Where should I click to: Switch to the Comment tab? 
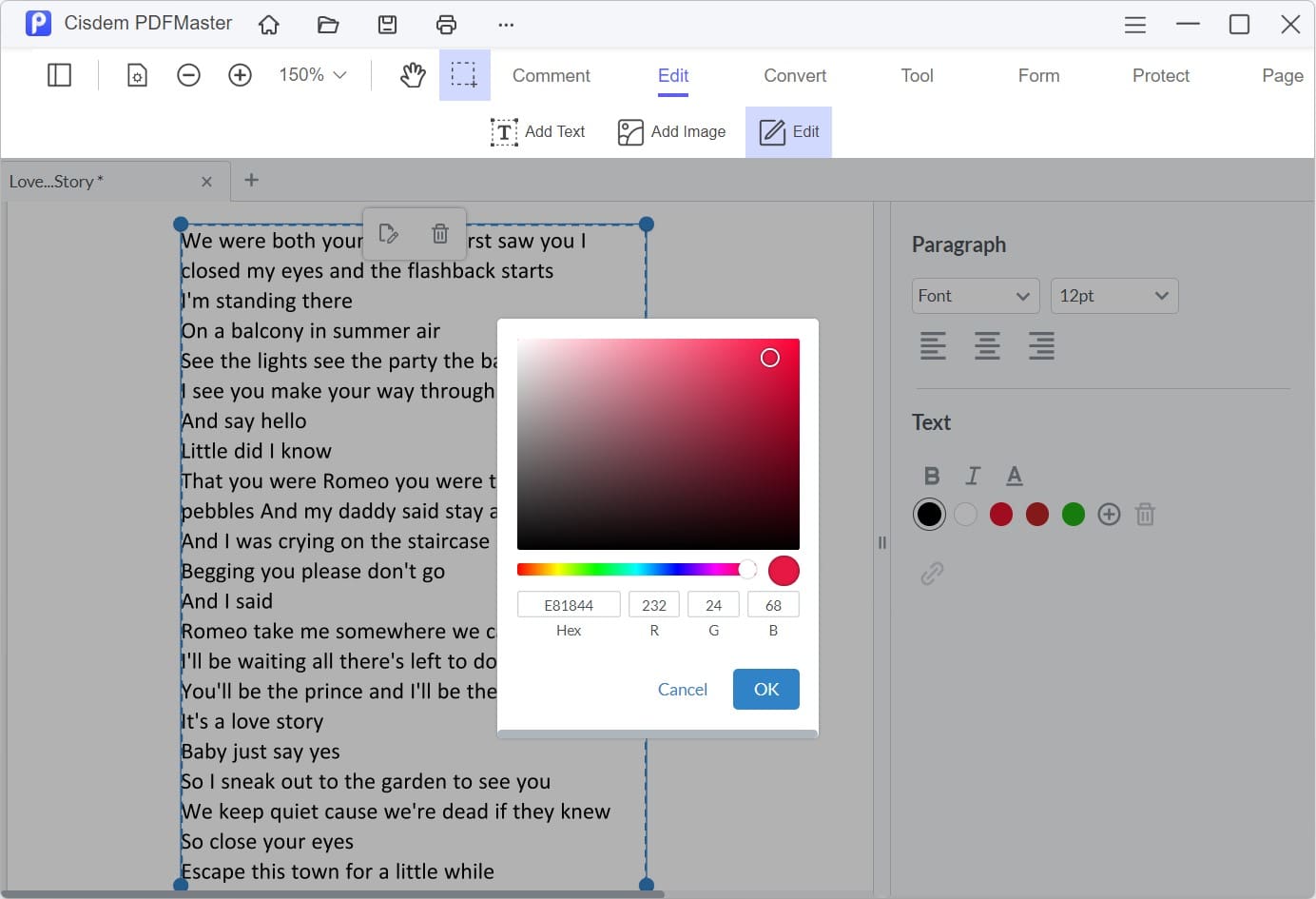tap(551, 75)
